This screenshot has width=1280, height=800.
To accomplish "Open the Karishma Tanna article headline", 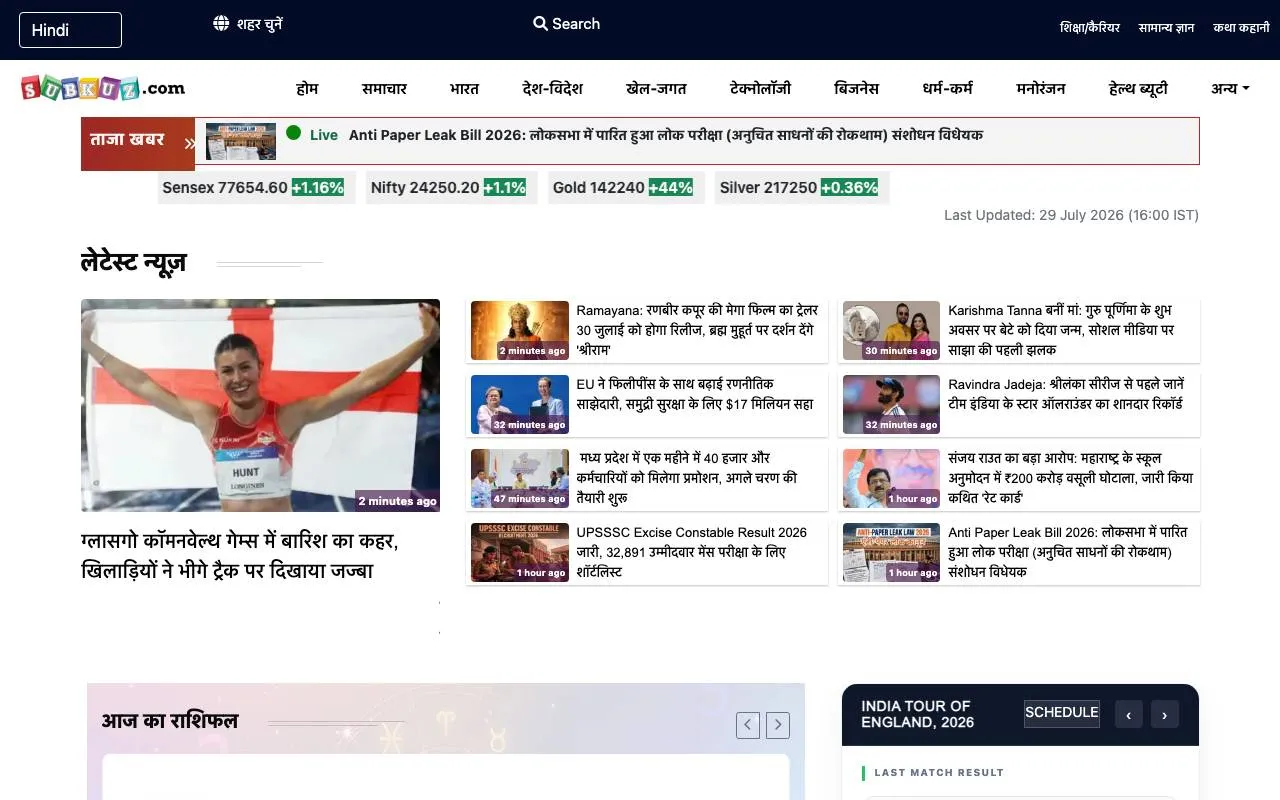I will point(1061,330).
